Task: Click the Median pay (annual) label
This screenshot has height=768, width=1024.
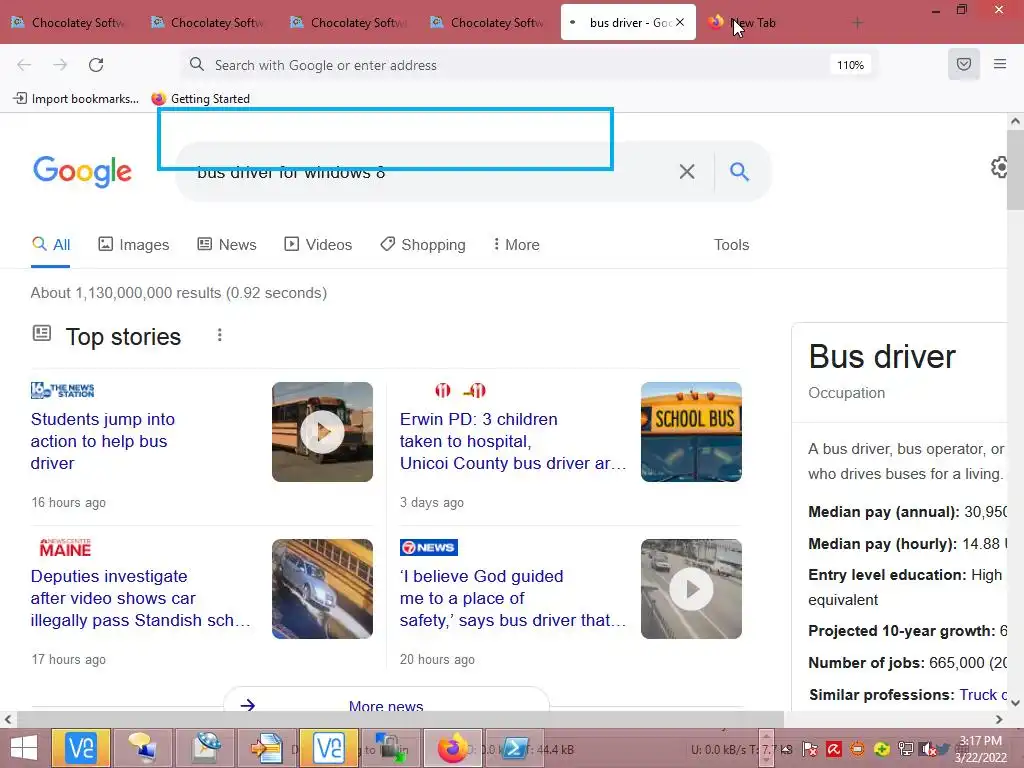Action: coord(884,511)
